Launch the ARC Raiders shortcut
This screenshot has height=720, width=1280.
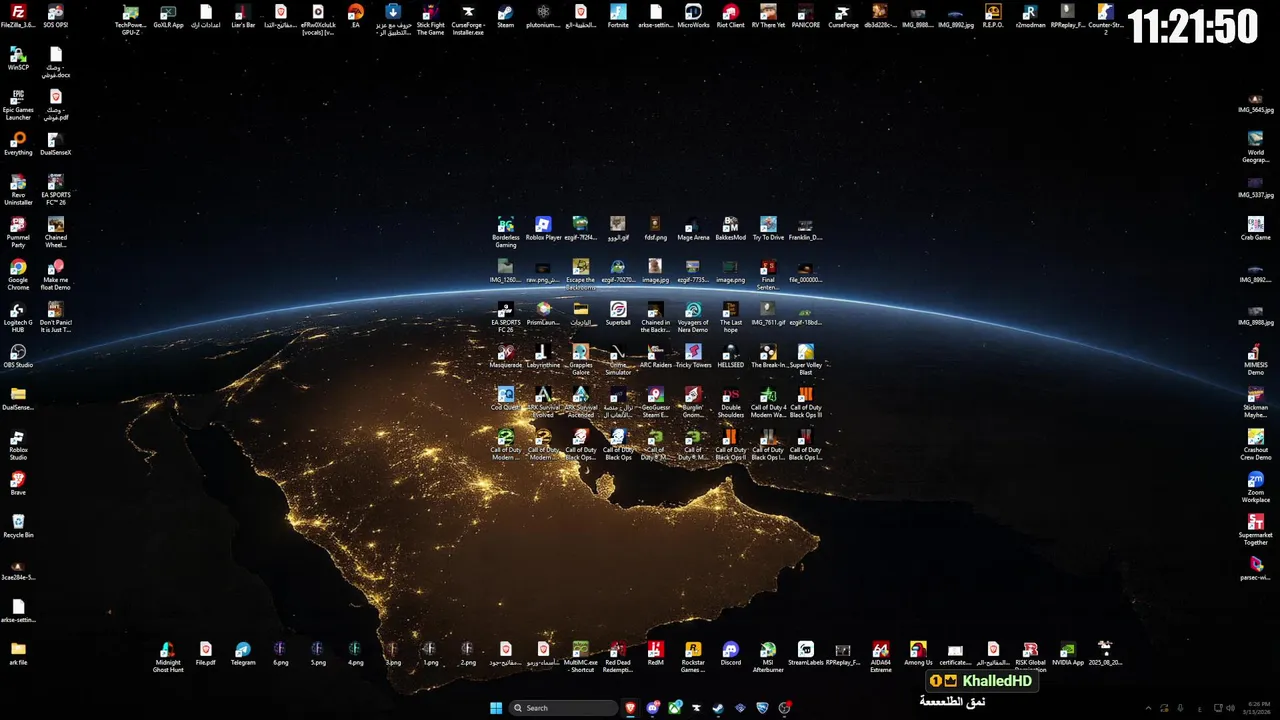(656, 357)
